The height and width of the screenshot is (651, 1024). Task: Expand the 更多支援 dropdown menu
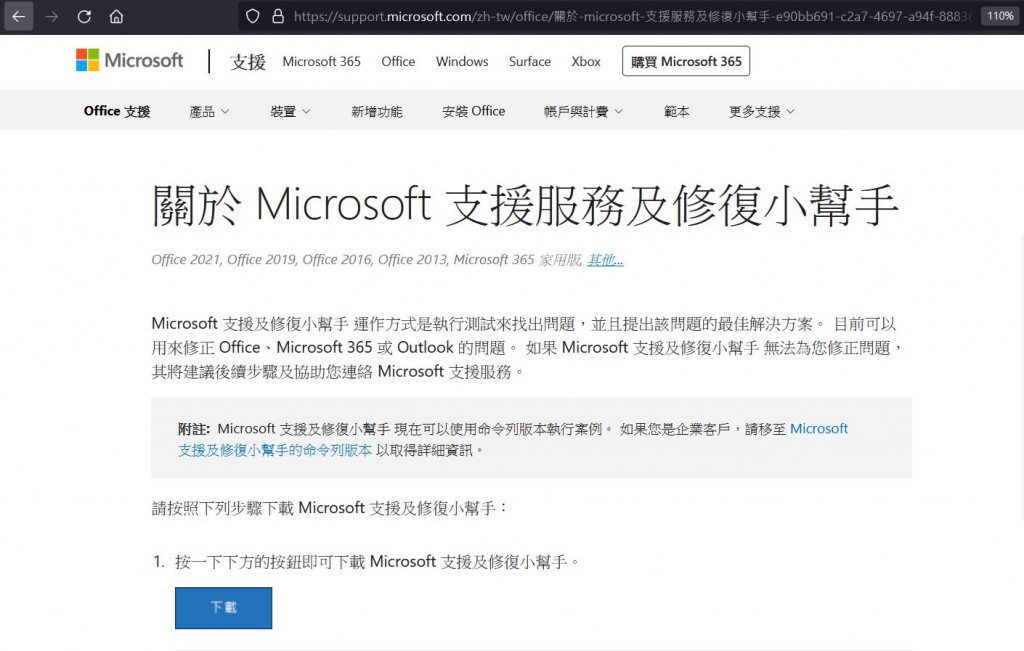click(761, 112)
